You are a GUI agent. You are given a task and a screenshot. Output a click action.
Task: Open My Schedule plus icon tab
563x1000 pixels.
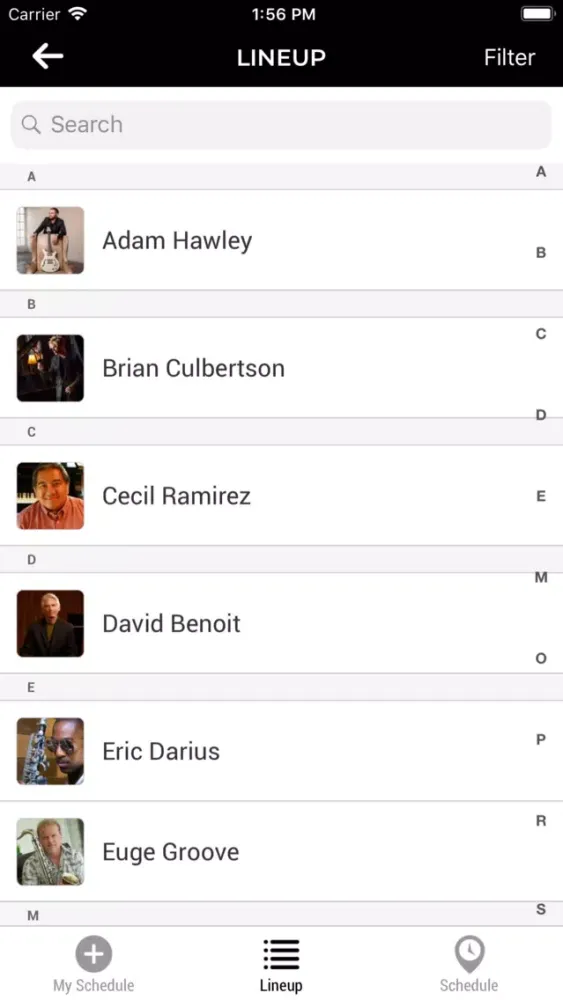pos(94,964)
